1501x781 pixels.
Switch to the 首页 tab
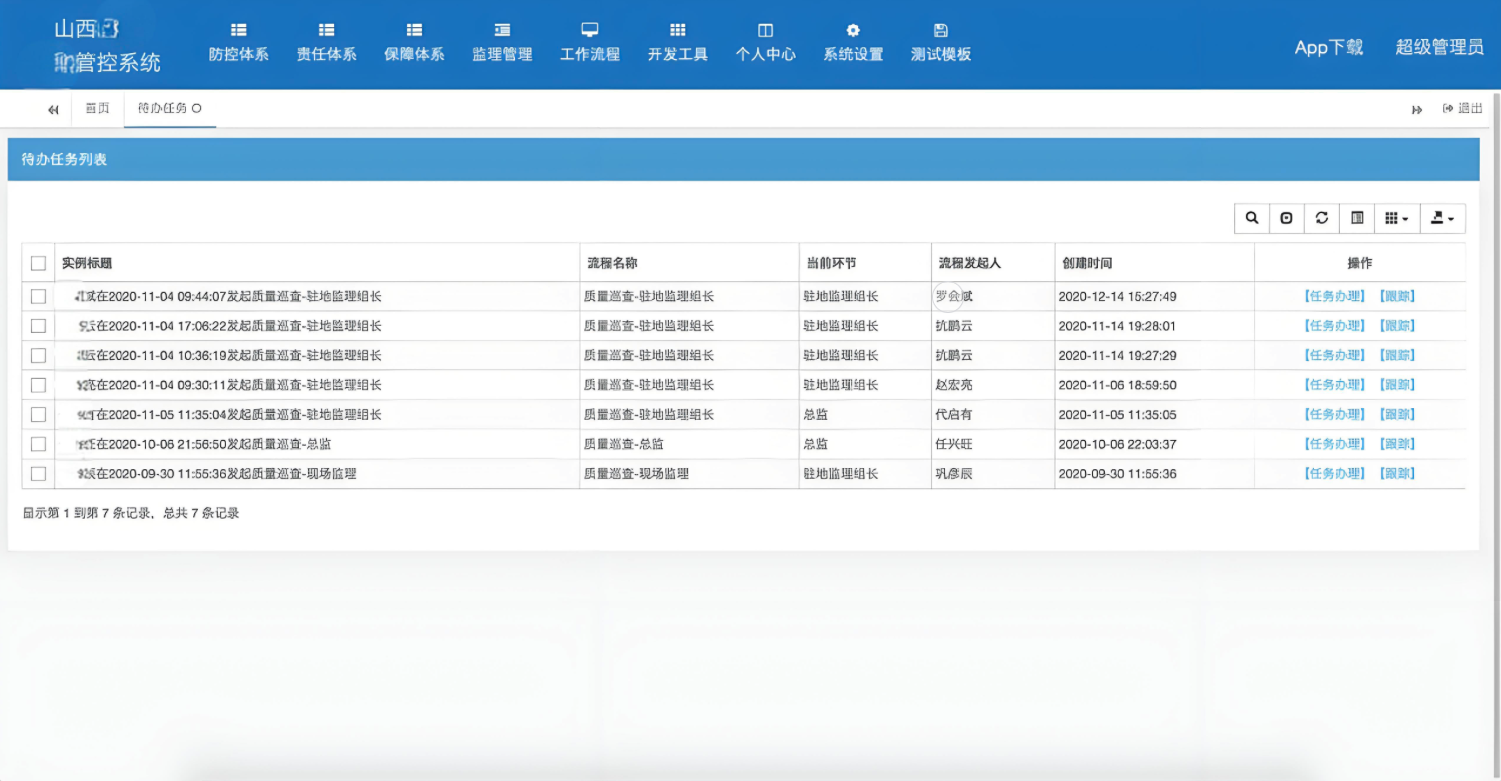pos(97,108)
